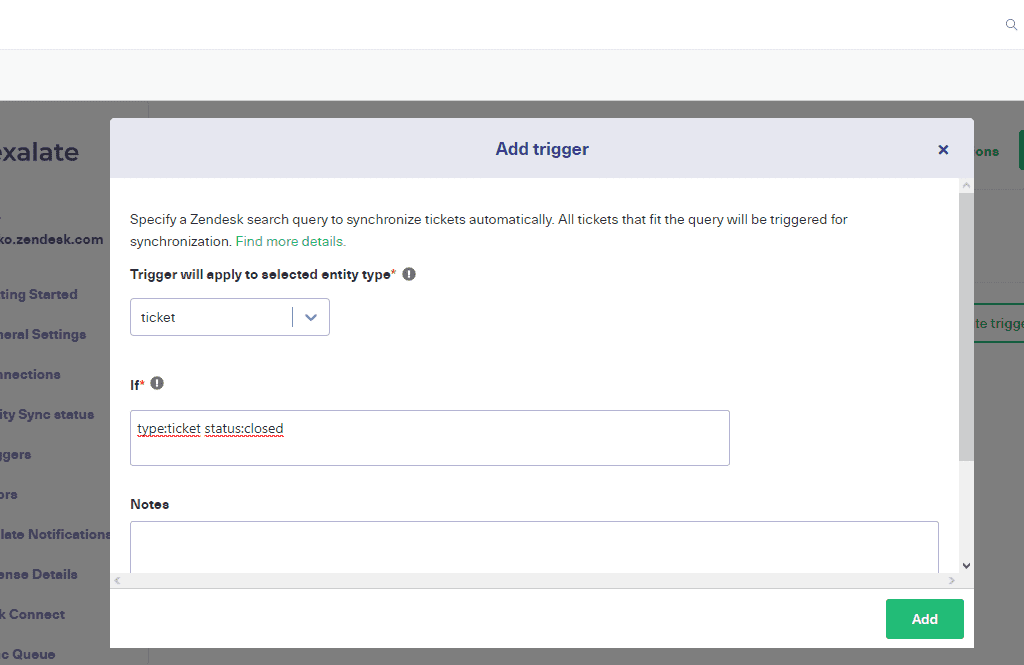Click the search magnifier icon in header

1011,25
